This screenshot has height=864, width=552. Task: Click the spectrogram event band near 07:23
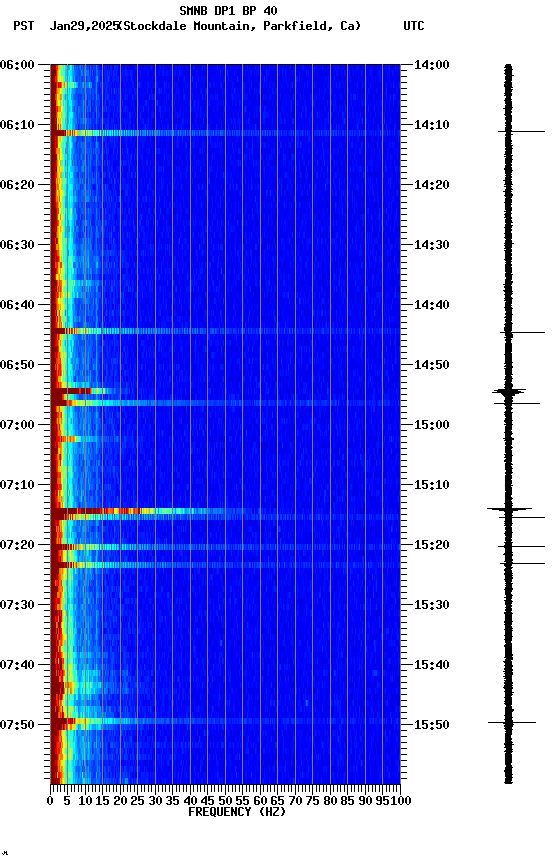tap(225, 565)
